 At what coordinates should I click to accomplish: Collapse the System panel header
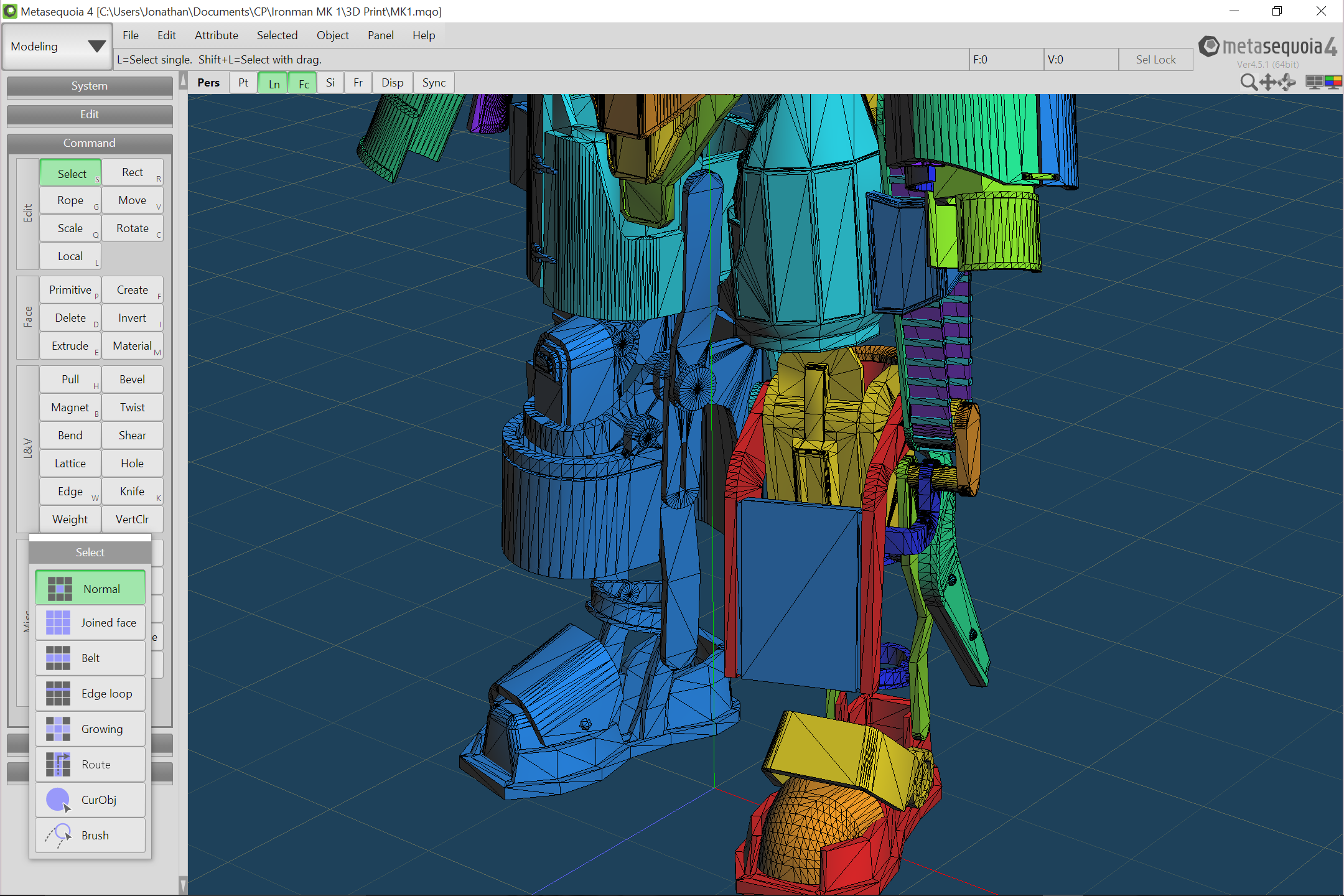90,86
